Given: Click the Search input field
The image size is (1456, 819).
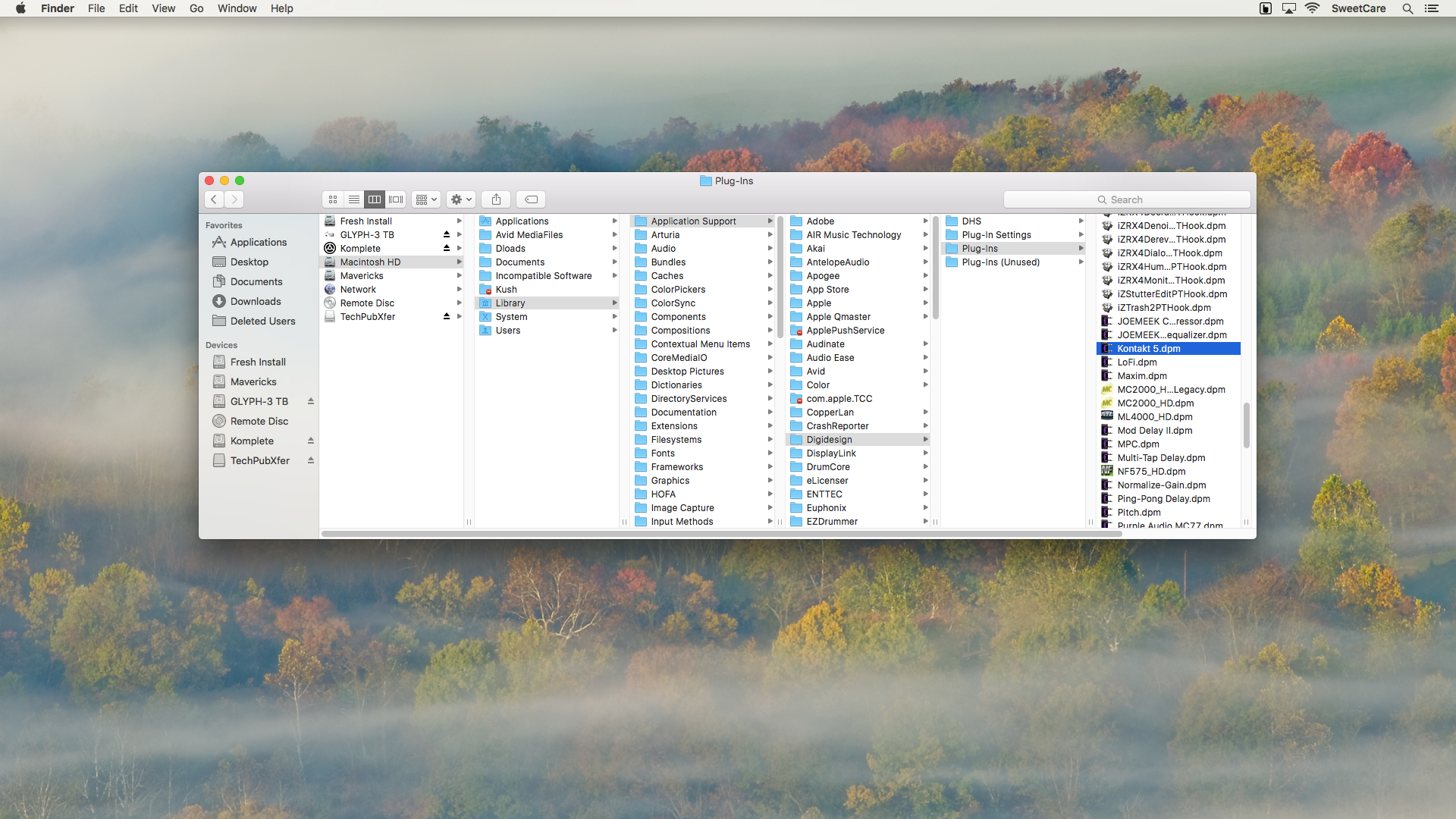Looking at the screenshot, I should pos(1127,199).
